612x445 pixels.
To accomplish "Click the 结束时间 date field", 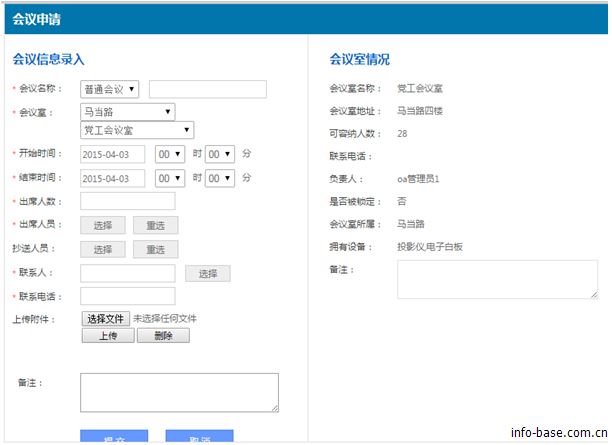I will [x=112, y=178].
